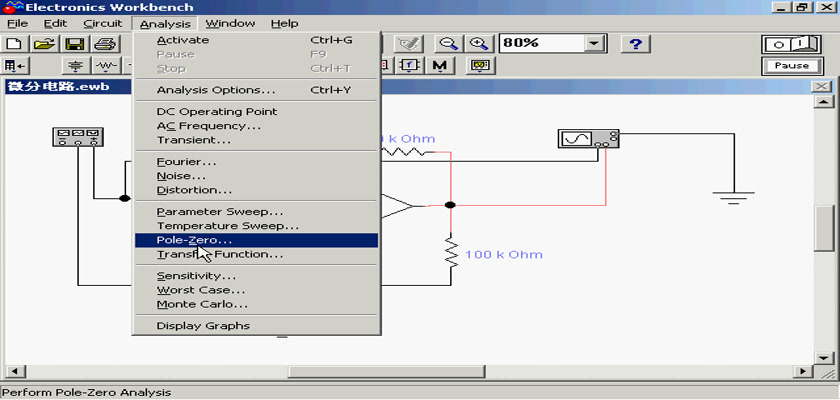Click the 100 k Ohm label

[504, 254]
